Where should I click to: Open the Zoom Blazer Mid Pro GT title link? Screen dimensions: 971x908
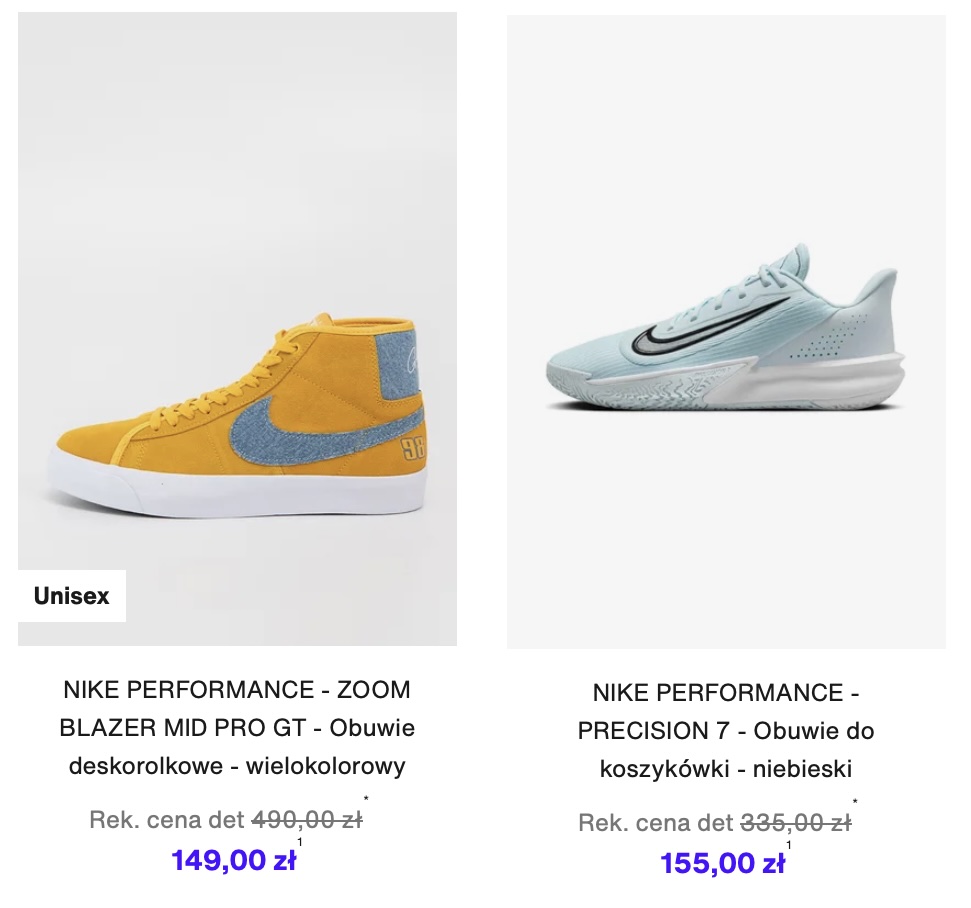[x=237, y=728]
